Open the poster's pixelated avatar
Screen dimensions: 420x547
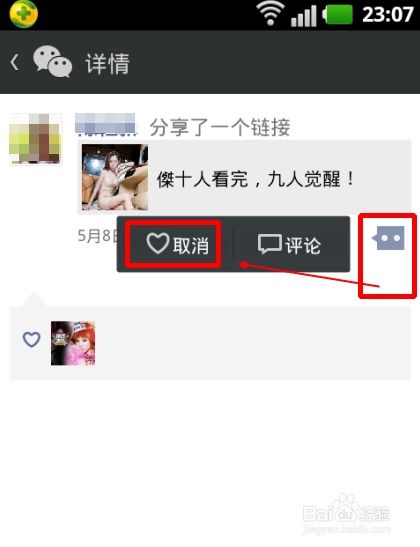pos(35,138)
